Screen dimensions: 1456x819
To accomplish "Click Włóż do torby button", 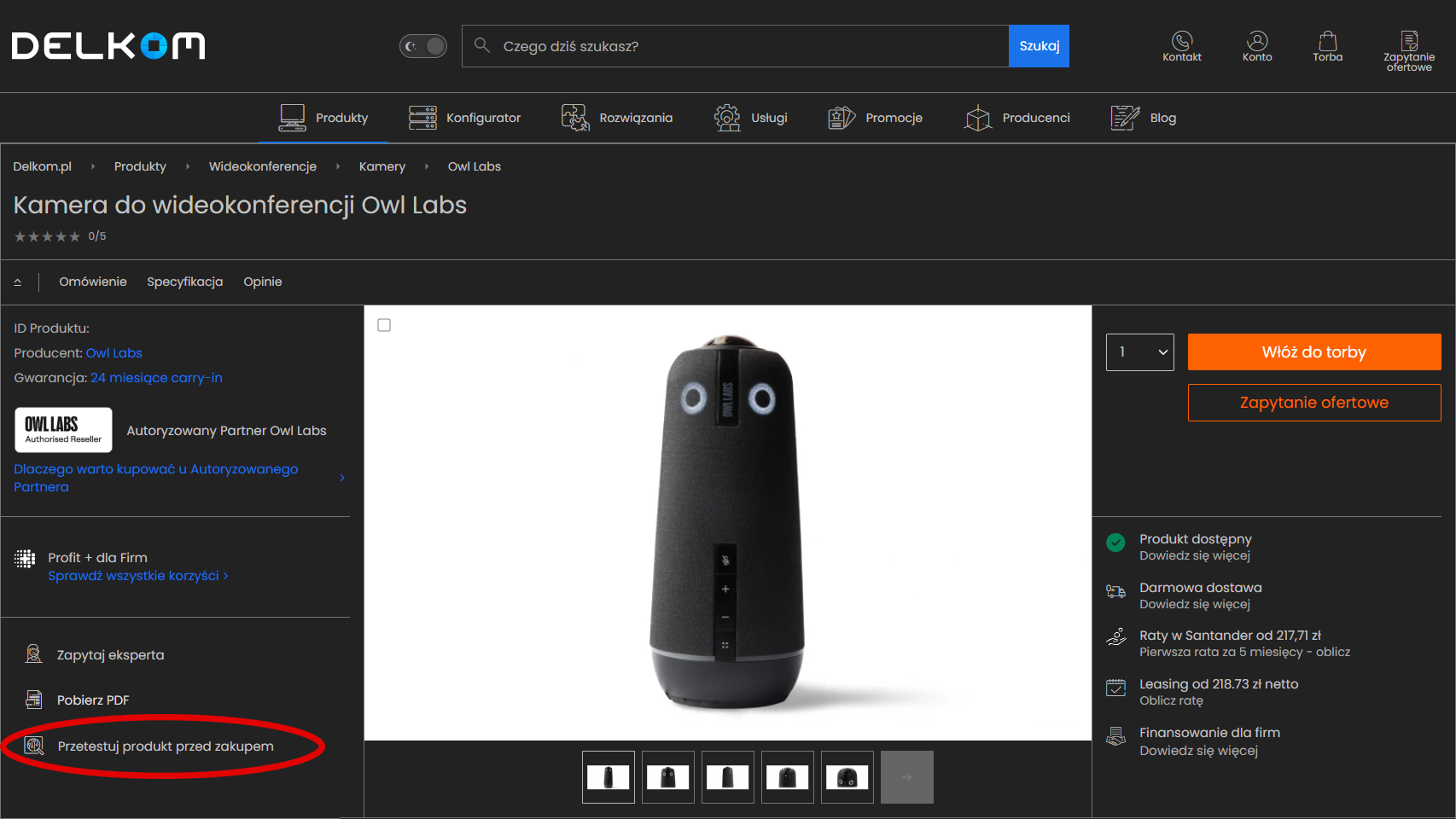I will (1314, 352).
